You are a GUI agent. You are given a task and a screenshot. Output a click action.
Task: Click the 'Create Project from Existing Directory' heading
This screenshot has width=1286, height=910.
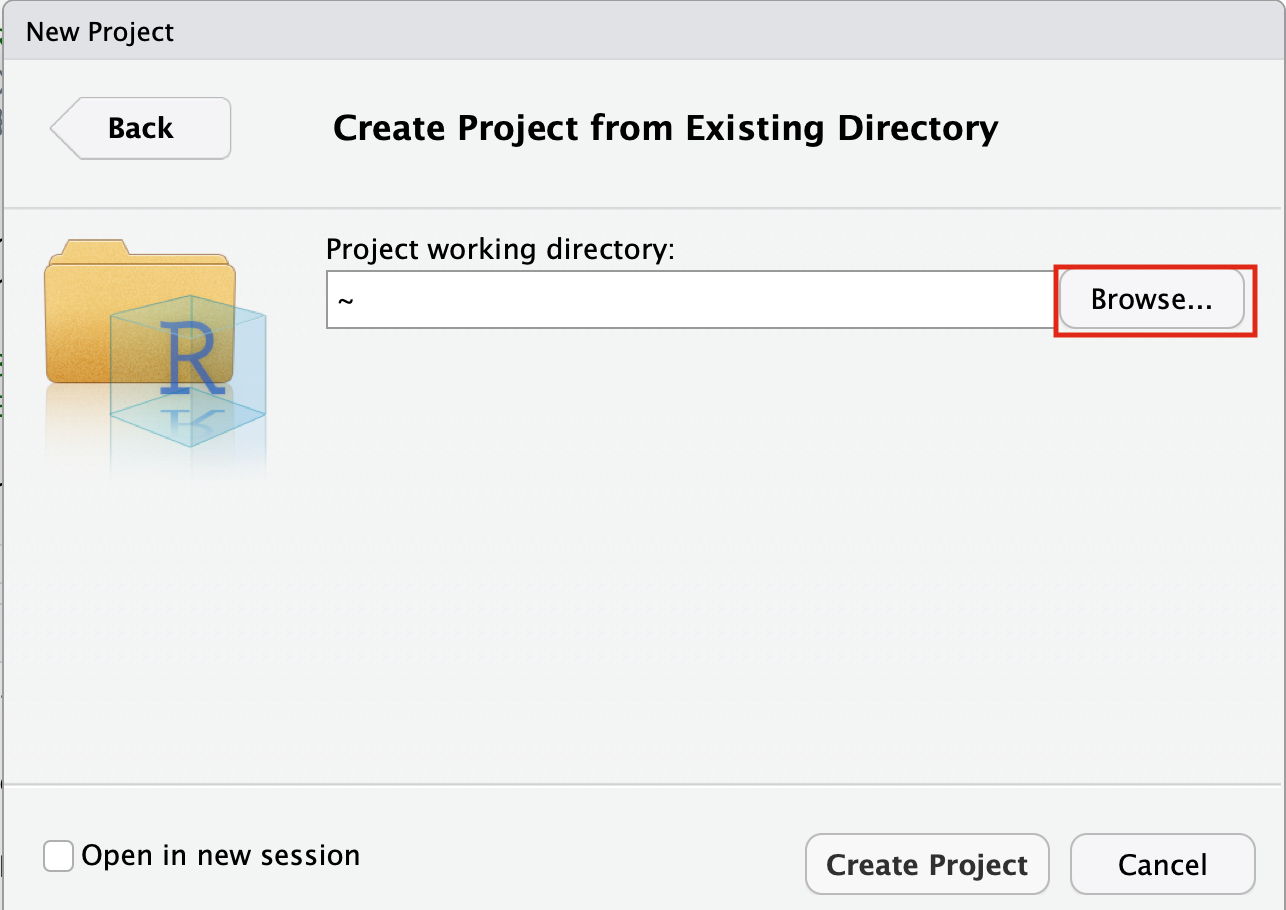tap(665, 128)
